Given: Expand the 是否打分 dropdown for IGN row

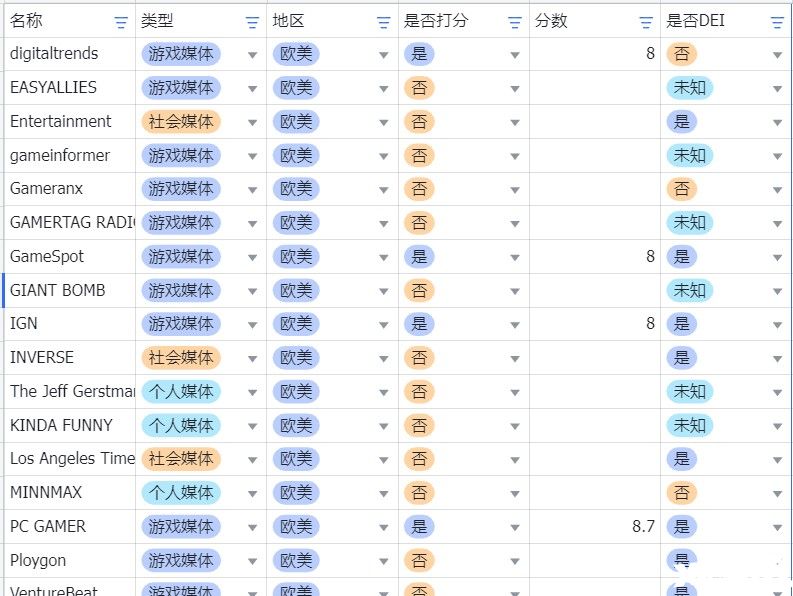Looking at the screenshot, I should coord(515,325).
